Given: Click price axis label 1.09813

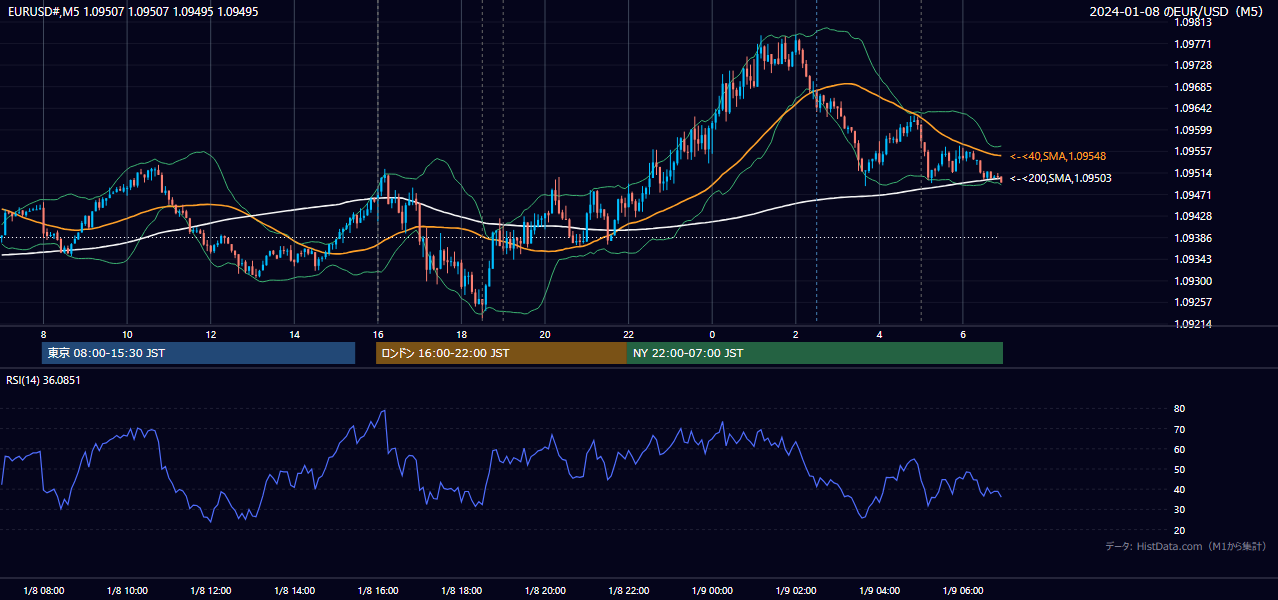Looking at the screenshot, I should (1193, 22).
